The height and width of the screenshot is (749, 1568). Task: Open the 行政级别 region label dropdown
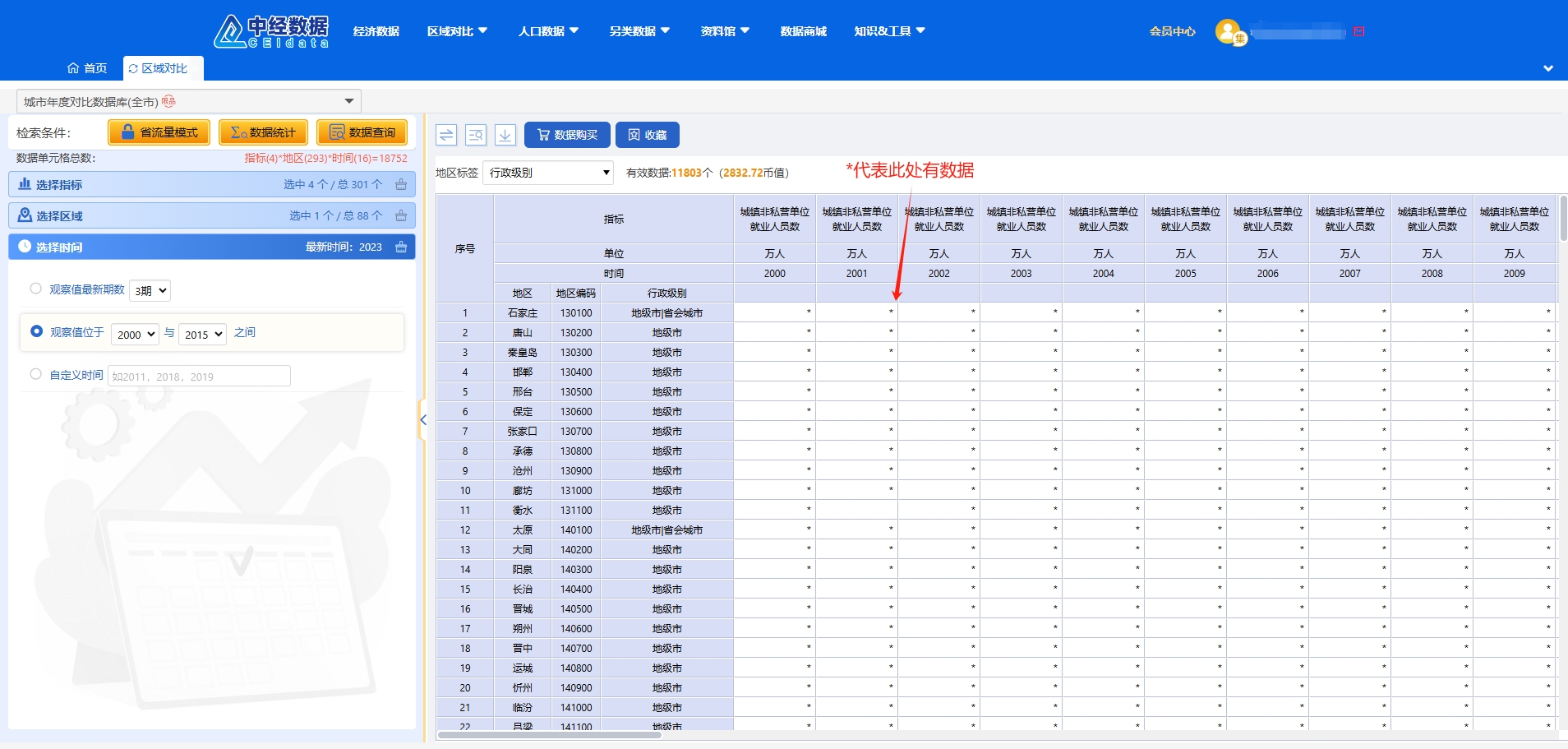[547, 173]
